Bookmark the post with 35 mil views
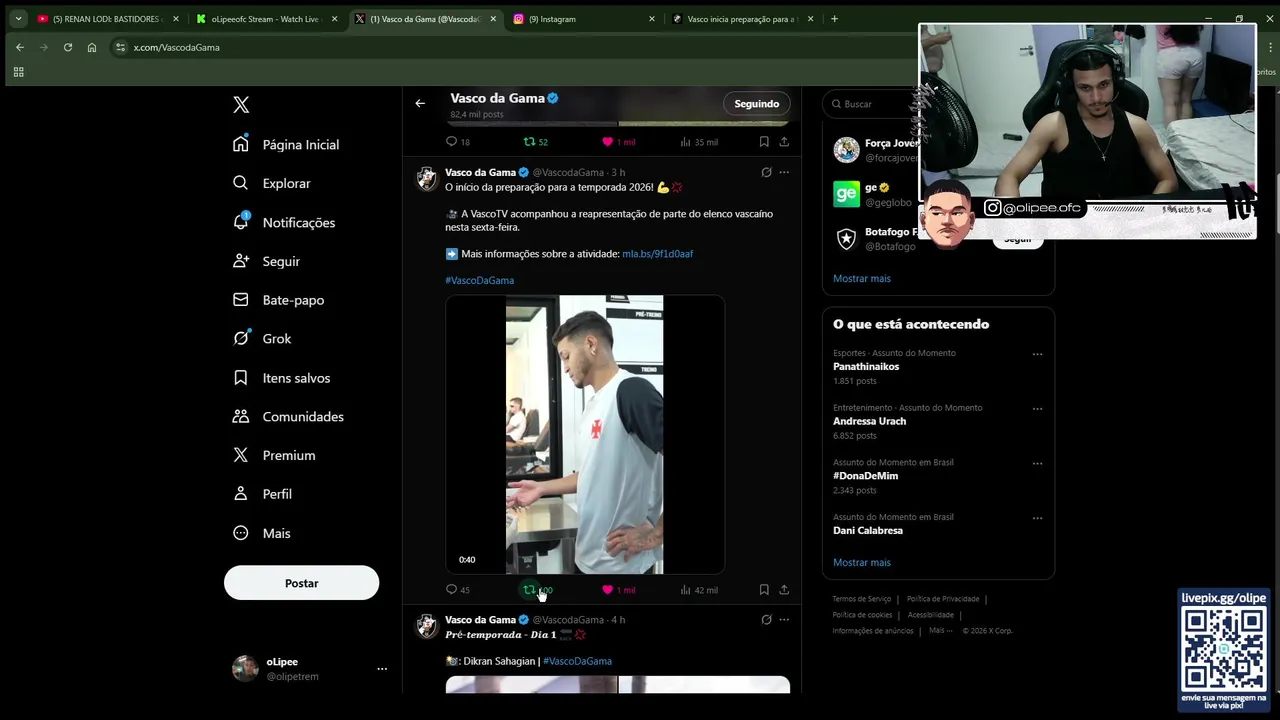This screenshot has height=720, width=1280. tap(764, 142)
